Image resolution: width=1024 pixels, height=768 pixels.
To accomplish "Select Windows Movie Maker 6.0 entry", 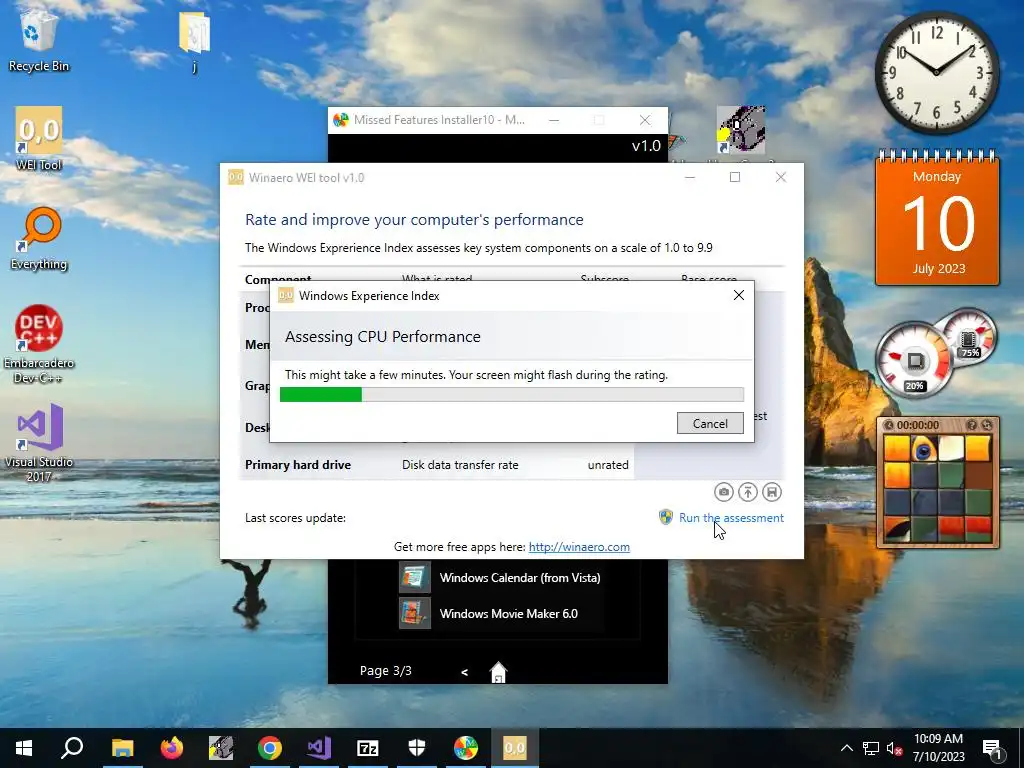I will (509, 613).
